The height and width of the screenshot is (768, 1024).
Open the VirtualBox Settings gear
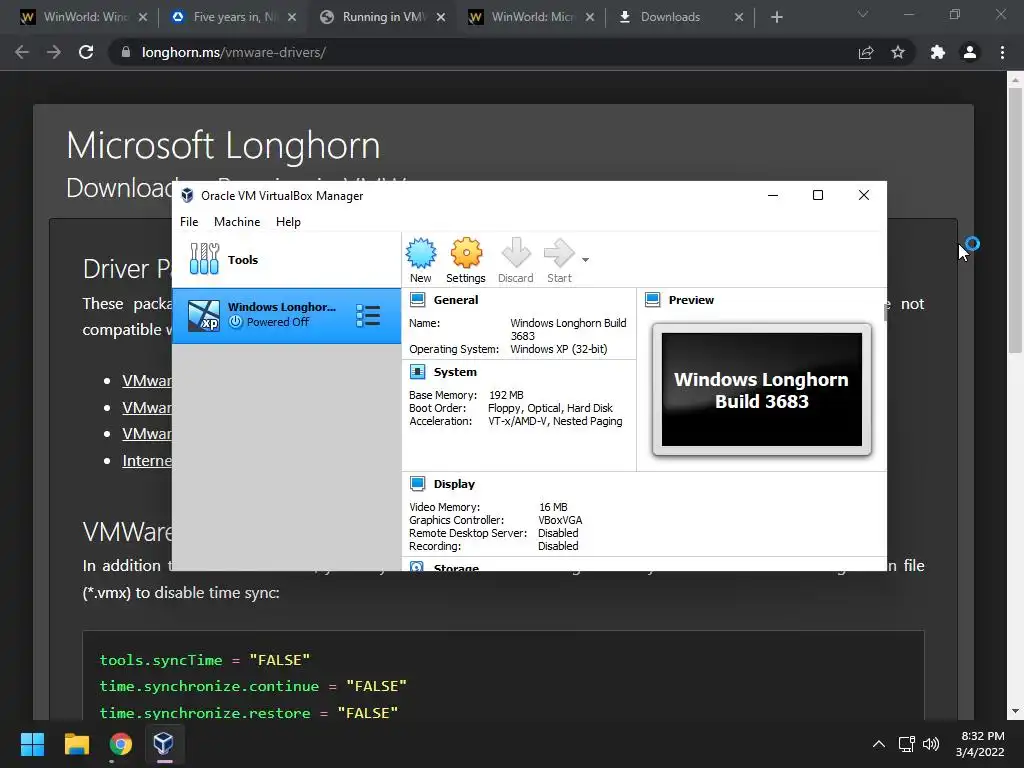(466, 253)
